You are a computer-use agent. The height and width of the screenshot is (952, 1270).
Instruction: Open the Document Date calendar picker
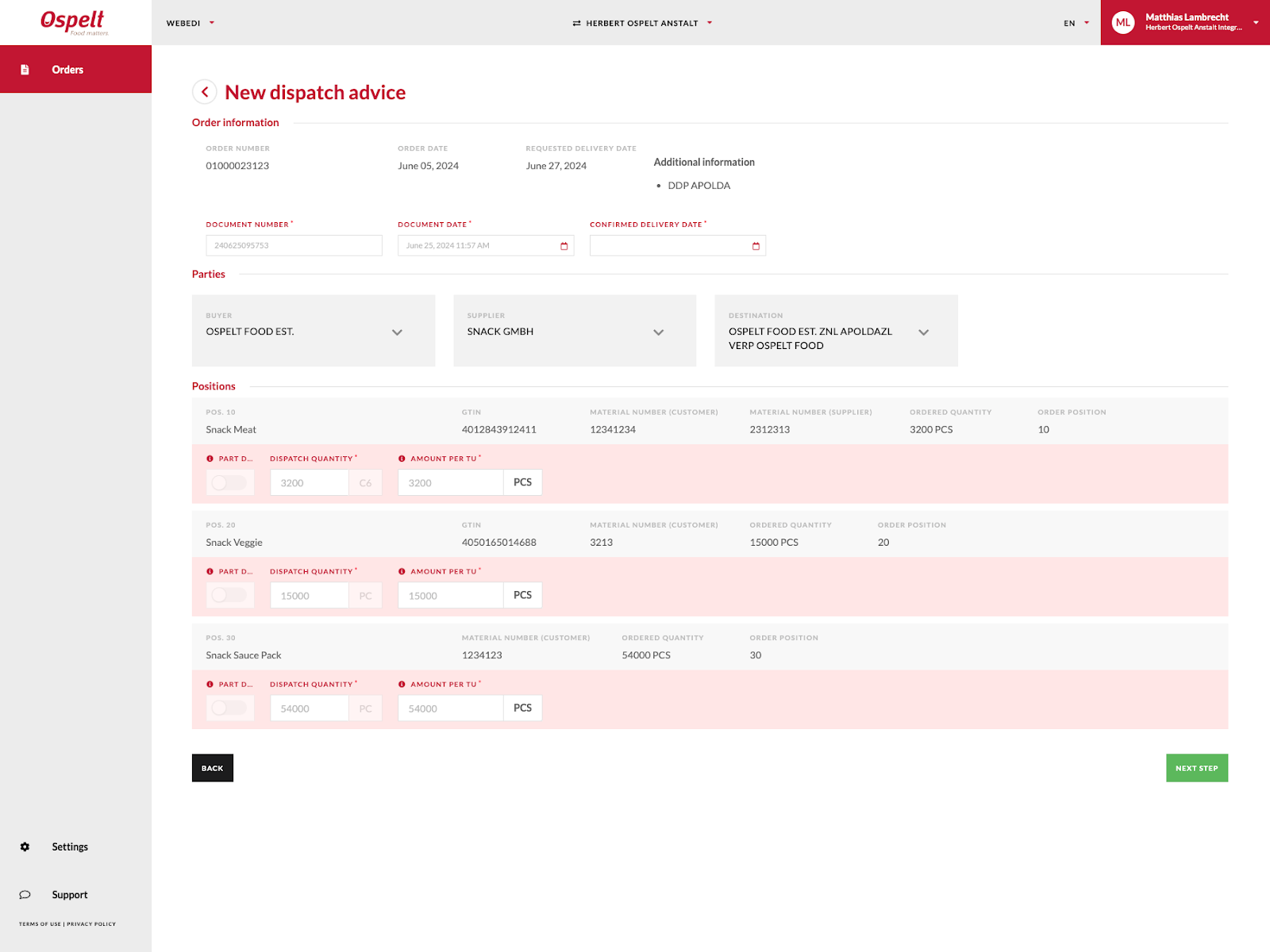point(564,246)
